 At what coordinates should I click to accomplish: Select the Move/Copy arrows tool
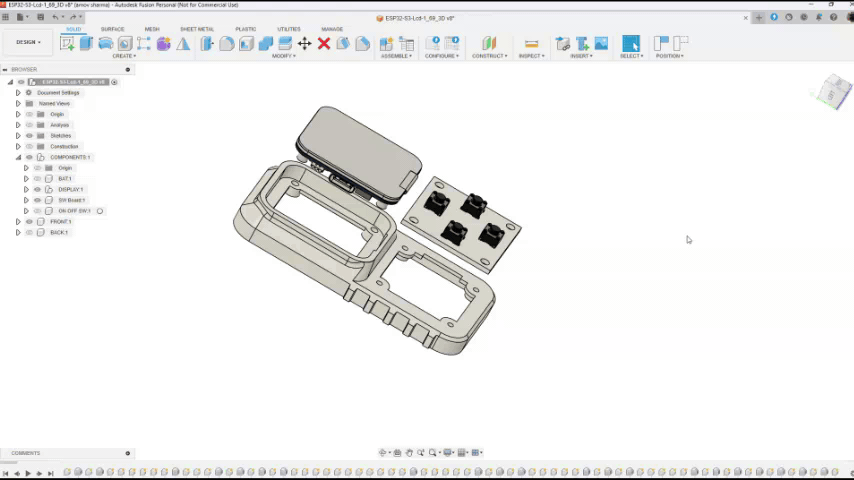[x=304, y=44]
